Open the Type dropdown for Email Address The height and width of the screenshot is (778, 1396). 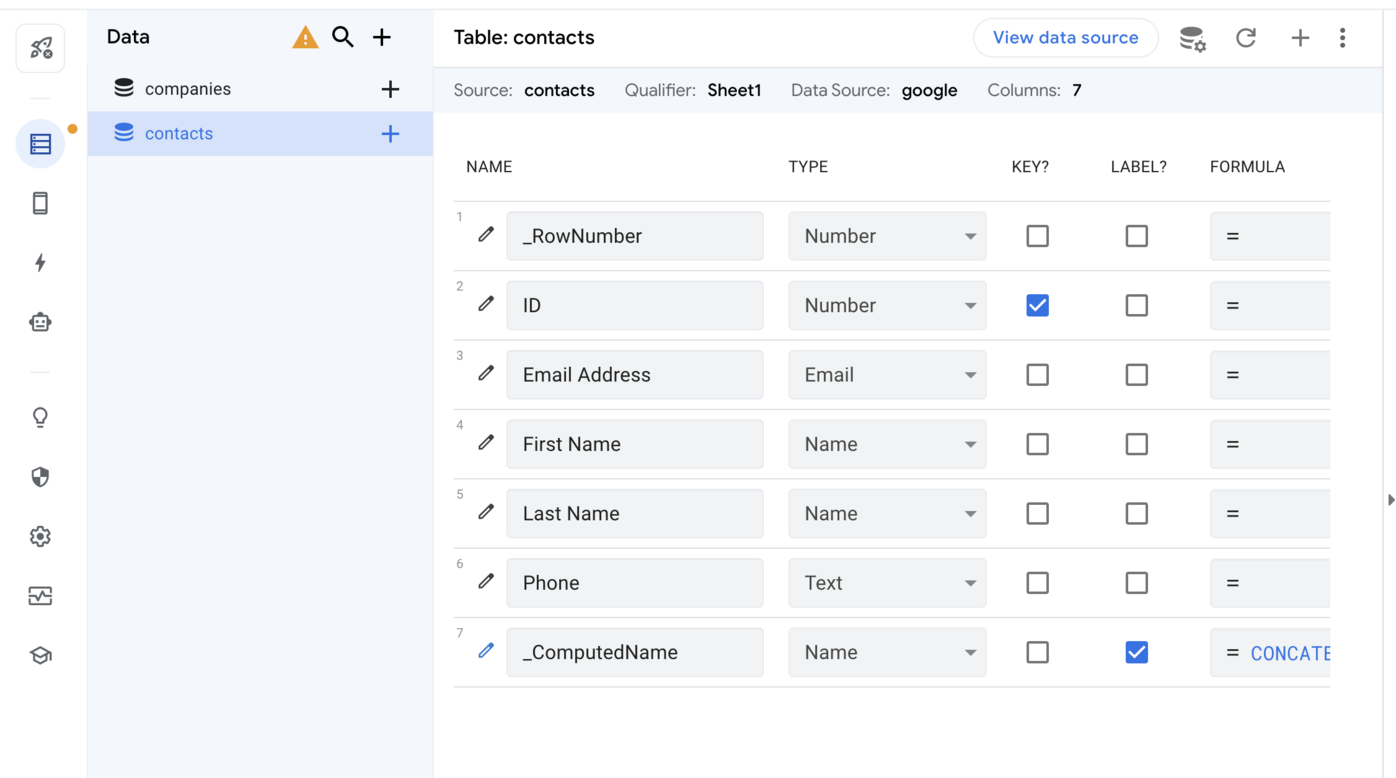(886, 375)
